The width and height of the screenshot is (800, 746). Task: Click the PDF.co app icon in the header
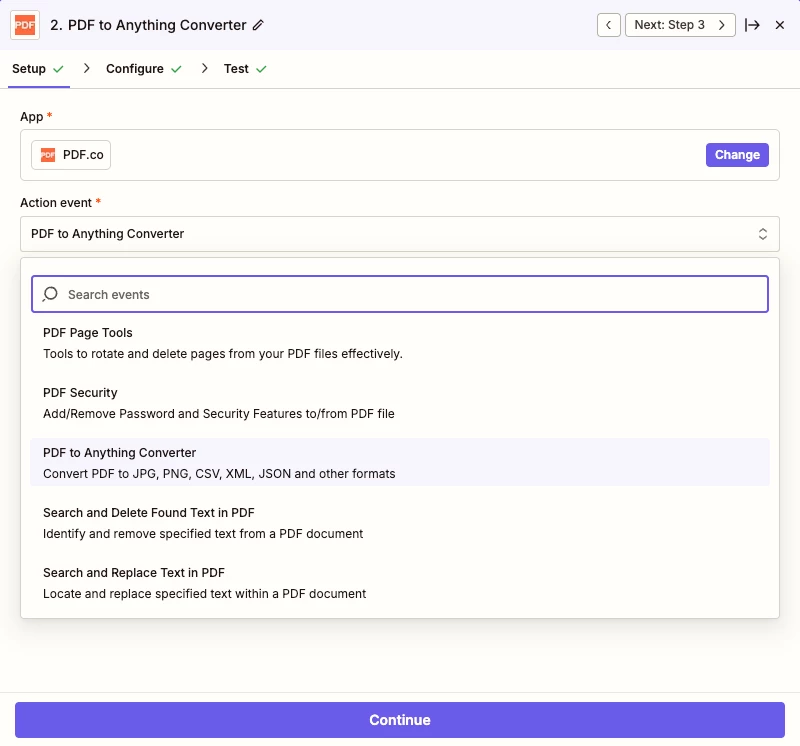tap(25, 25)
